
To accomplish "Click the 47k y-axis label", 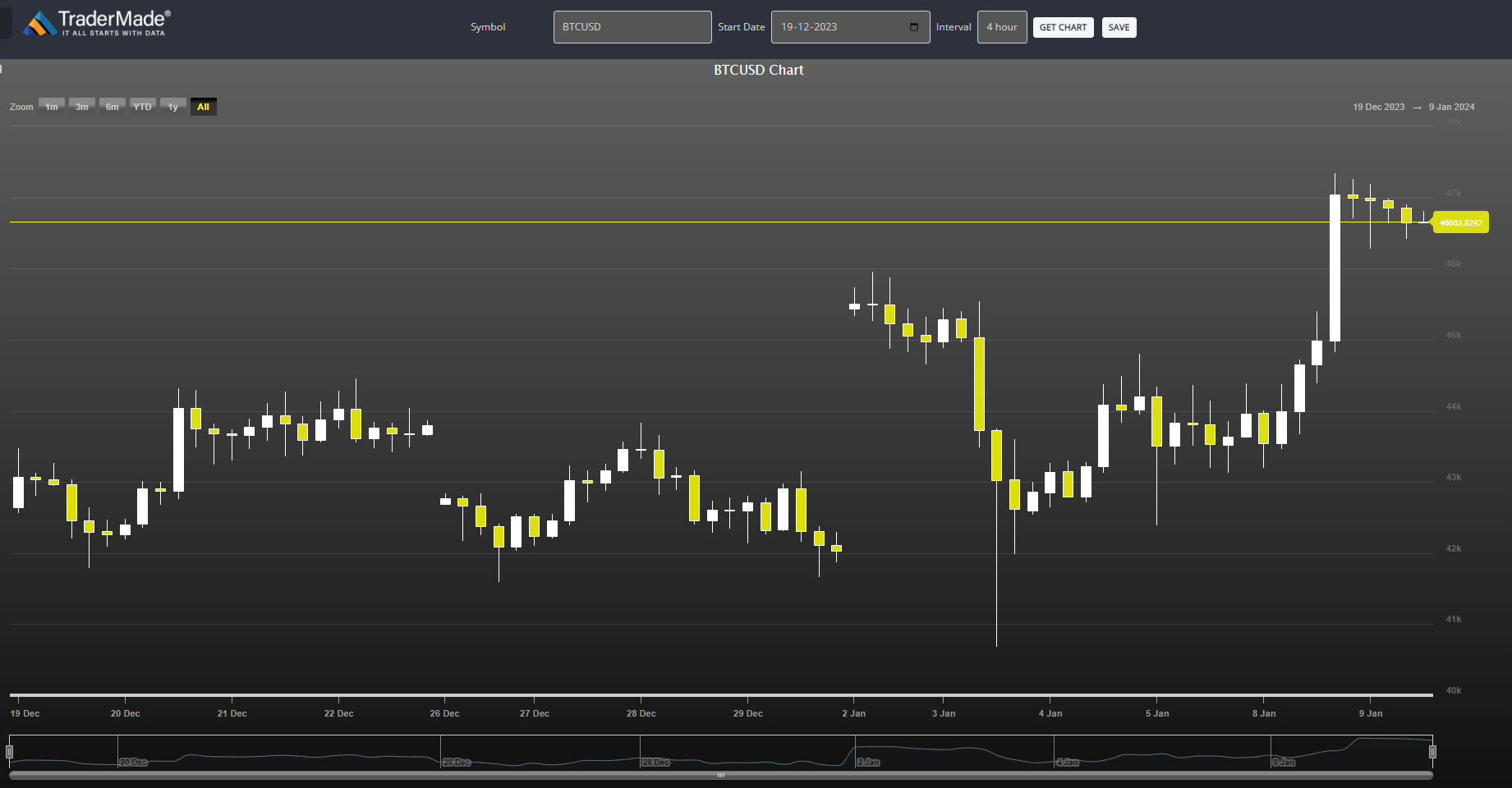I will 1454,193.
